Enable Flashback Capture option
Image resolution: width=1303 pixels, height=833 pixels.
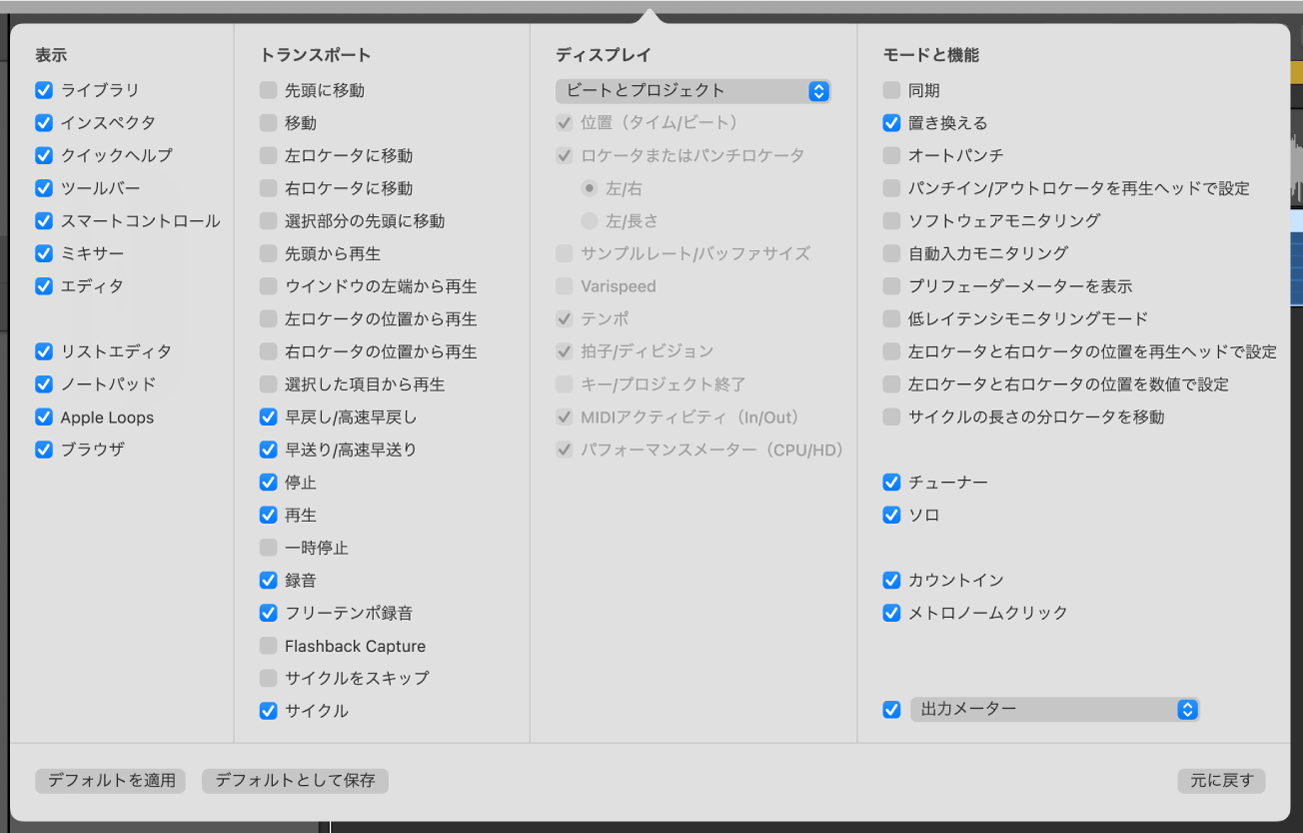[x=268, y=646]
